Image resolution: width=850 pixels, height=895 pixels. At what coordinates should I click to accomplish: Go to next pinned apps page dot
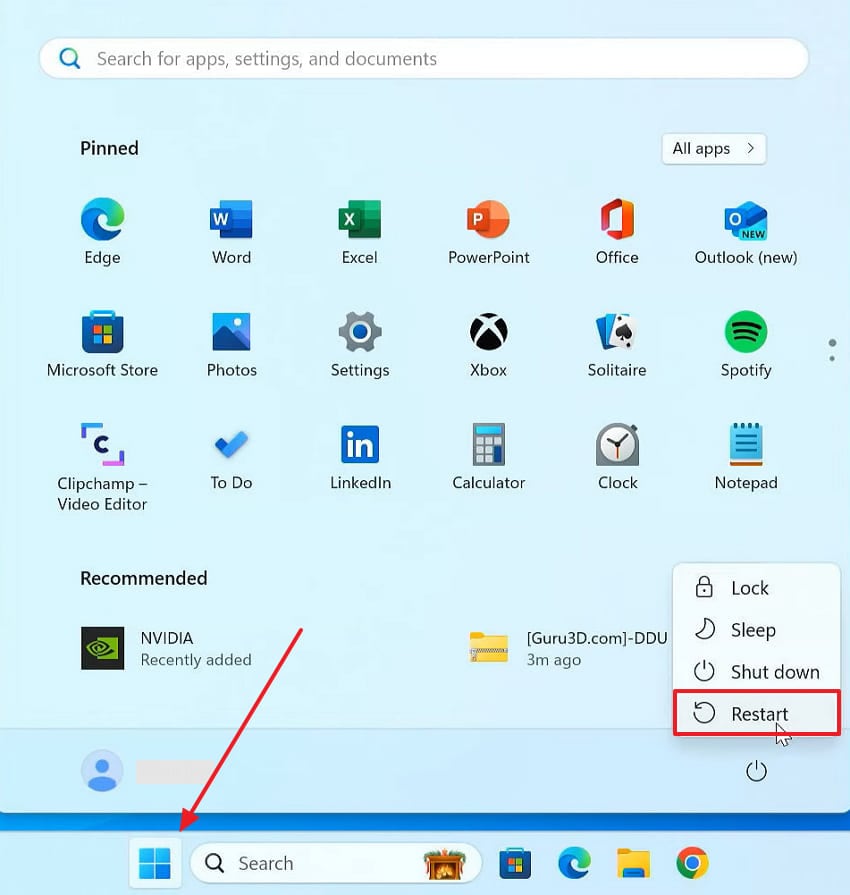pyautogui.click(x=832, y=358)
